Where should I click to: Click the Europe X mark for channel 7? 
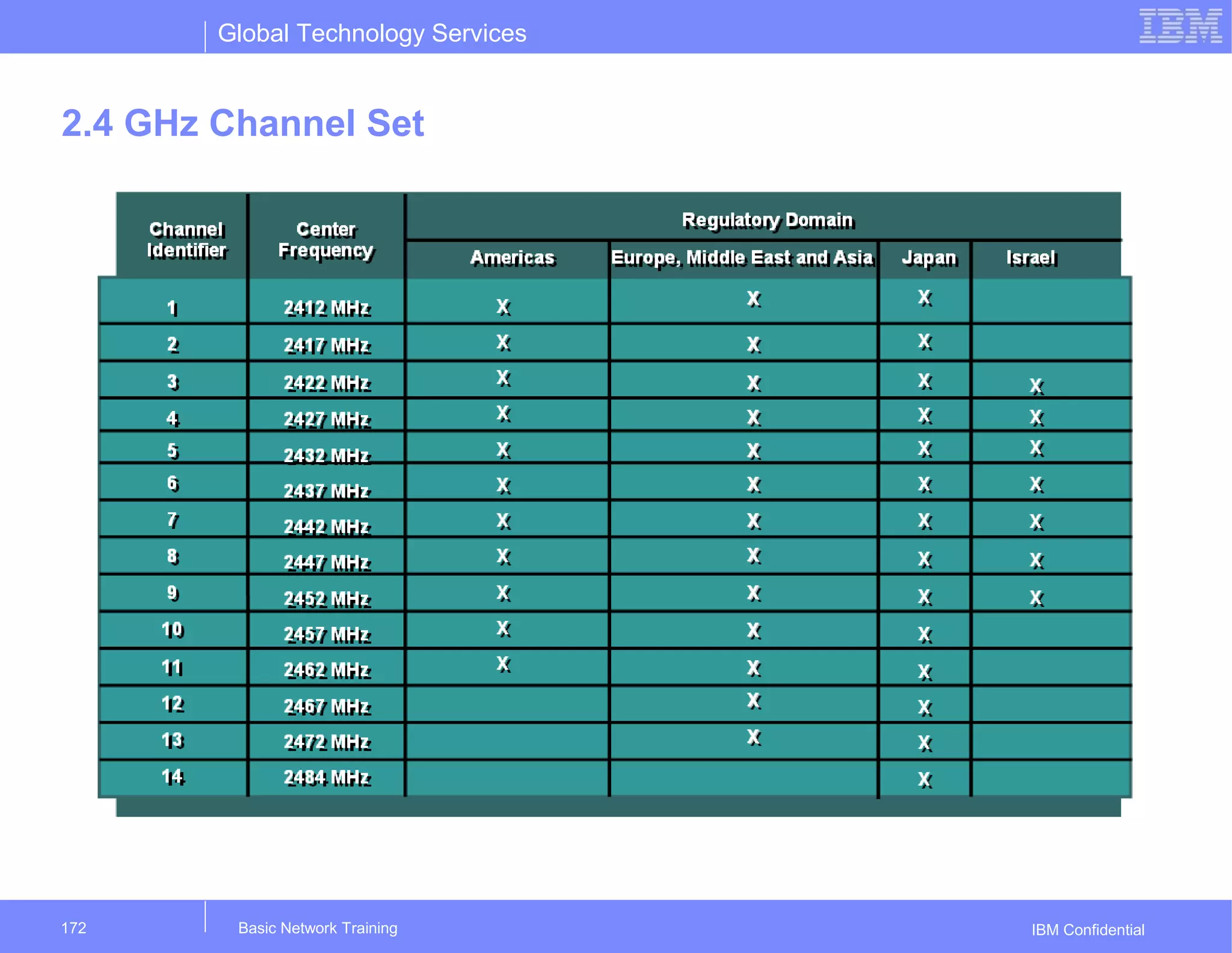(x=754, y=521)
